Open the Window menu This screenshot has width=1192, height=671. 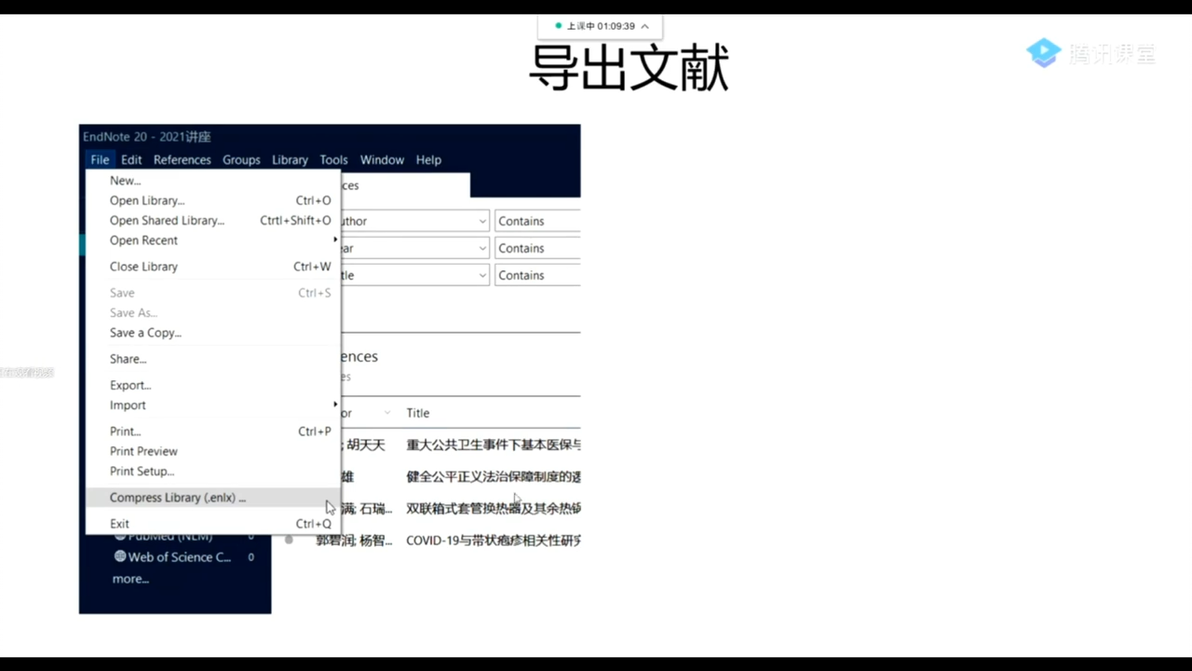pos(382,160)
